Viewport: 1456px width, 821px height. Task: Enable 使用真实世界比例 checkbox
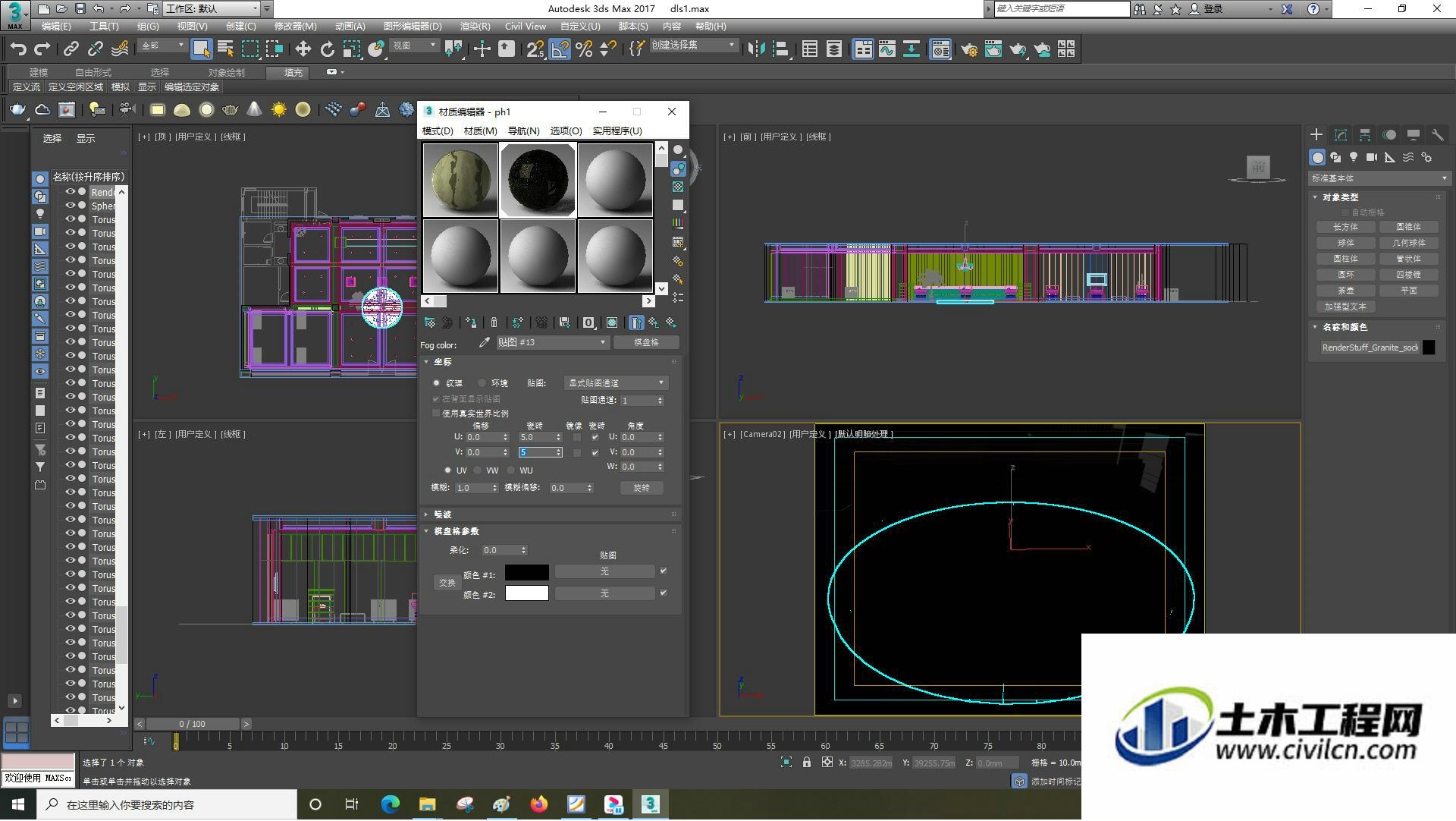436,414
